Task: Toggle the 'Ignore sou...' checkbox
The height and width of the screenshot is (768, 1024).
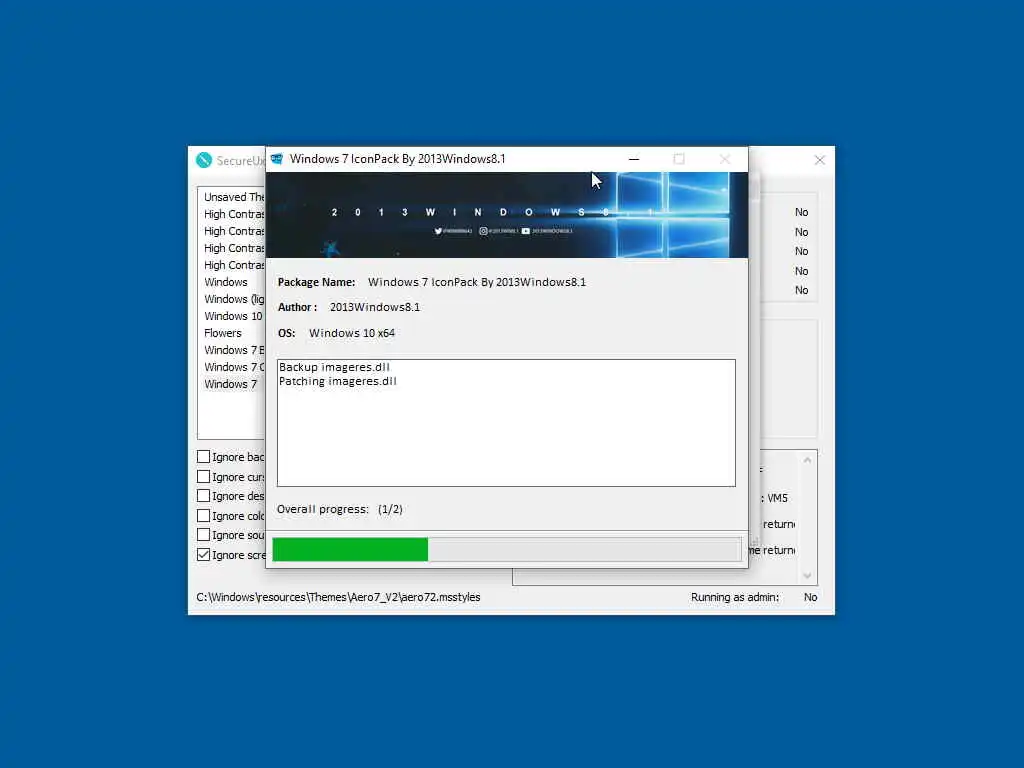Action: pyautogui.click(x=204, y=535)
